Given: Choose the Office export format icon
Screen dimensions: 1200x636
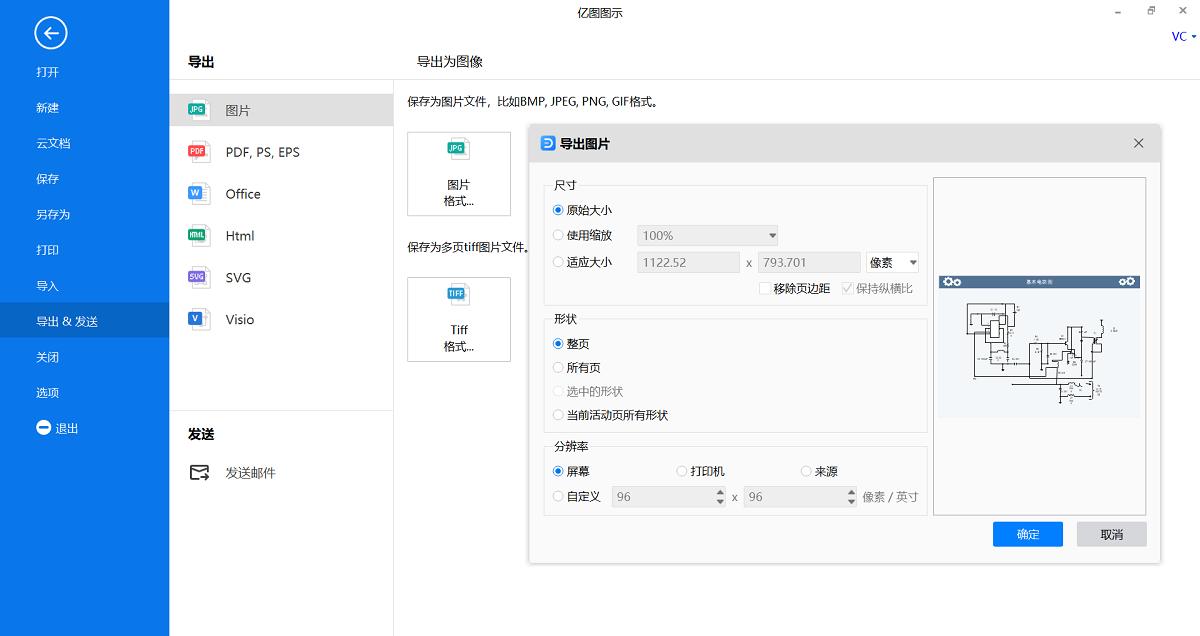Looking at the screenshot, I should [x=197, y=193].
